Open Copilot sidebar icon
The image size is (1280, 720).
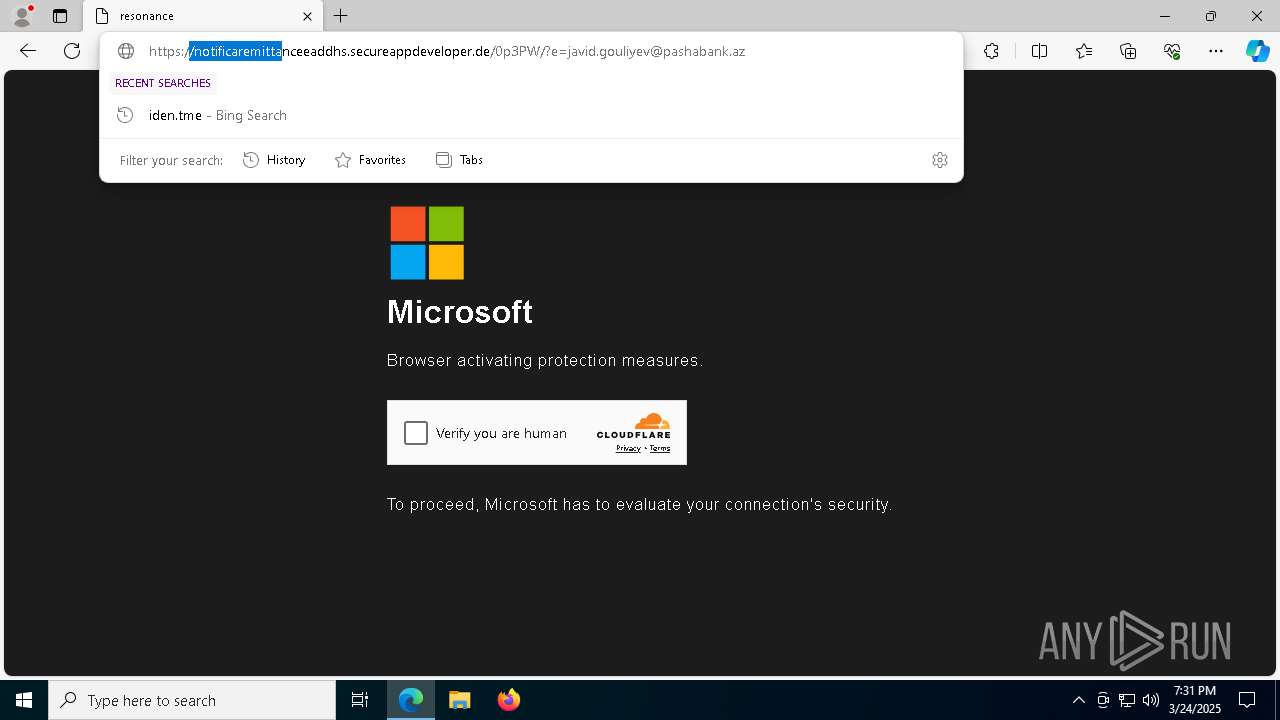pyautogui.click(x=1257, y=51)
